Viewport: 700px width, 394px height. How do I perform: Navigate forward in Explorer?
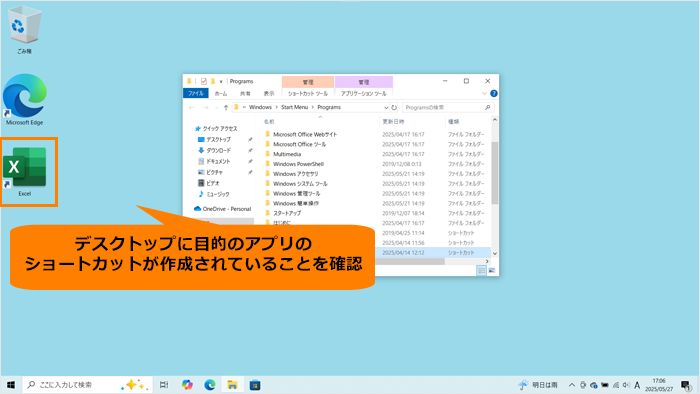click(x=205, y=108)
